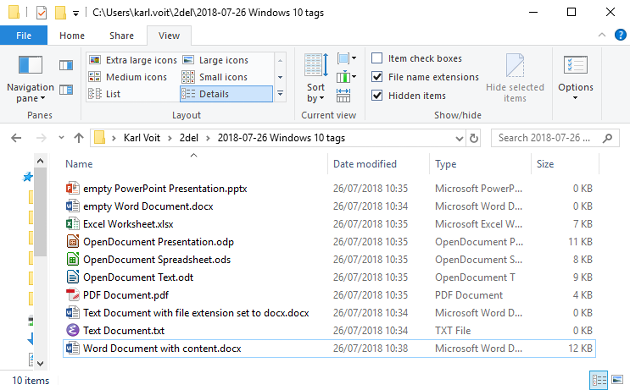The image size is (630, 390).
Task: Click the Search 2018-07-26 input field
Action: 549,138
